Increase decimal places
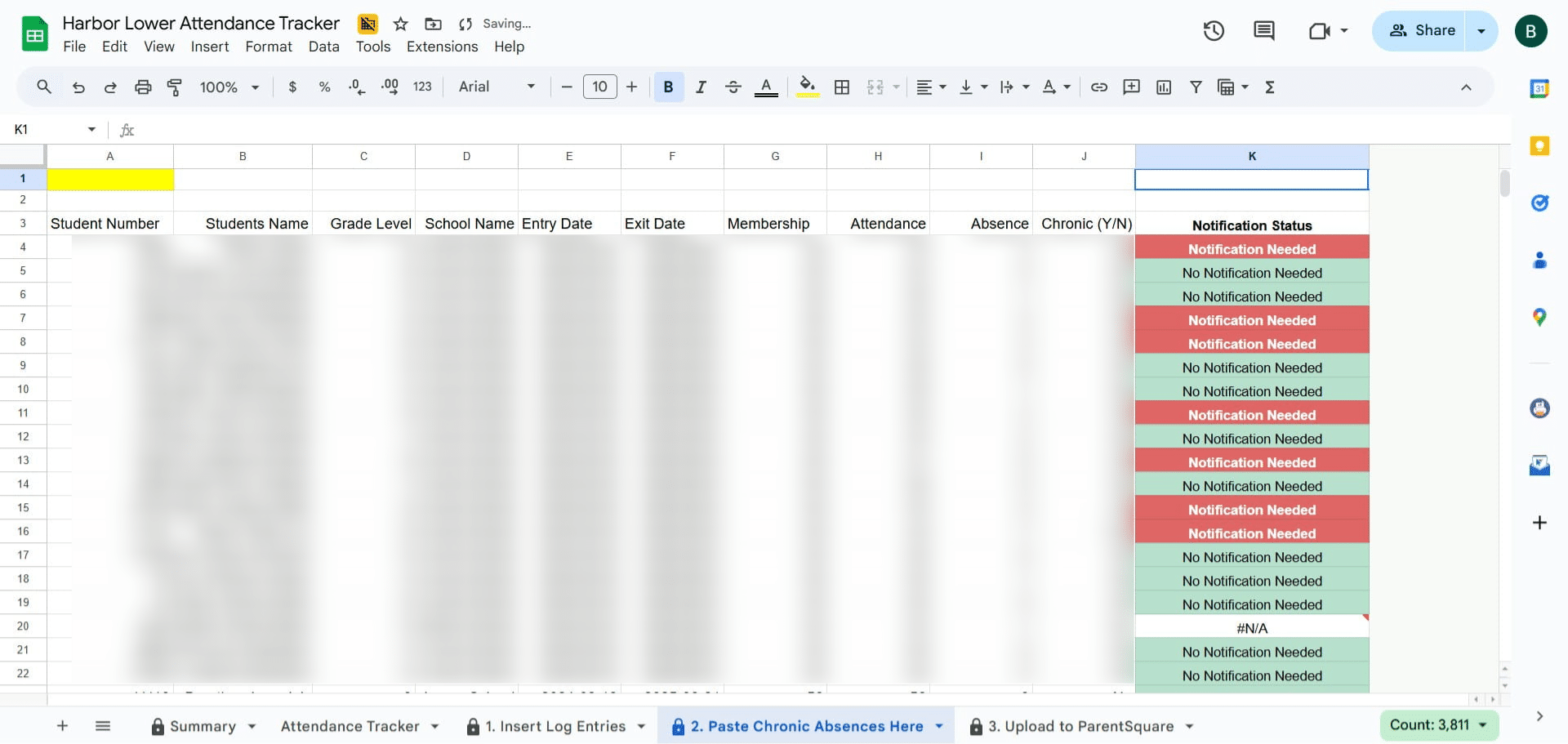This screenshot has width=1568, height=744. [390, 87]
